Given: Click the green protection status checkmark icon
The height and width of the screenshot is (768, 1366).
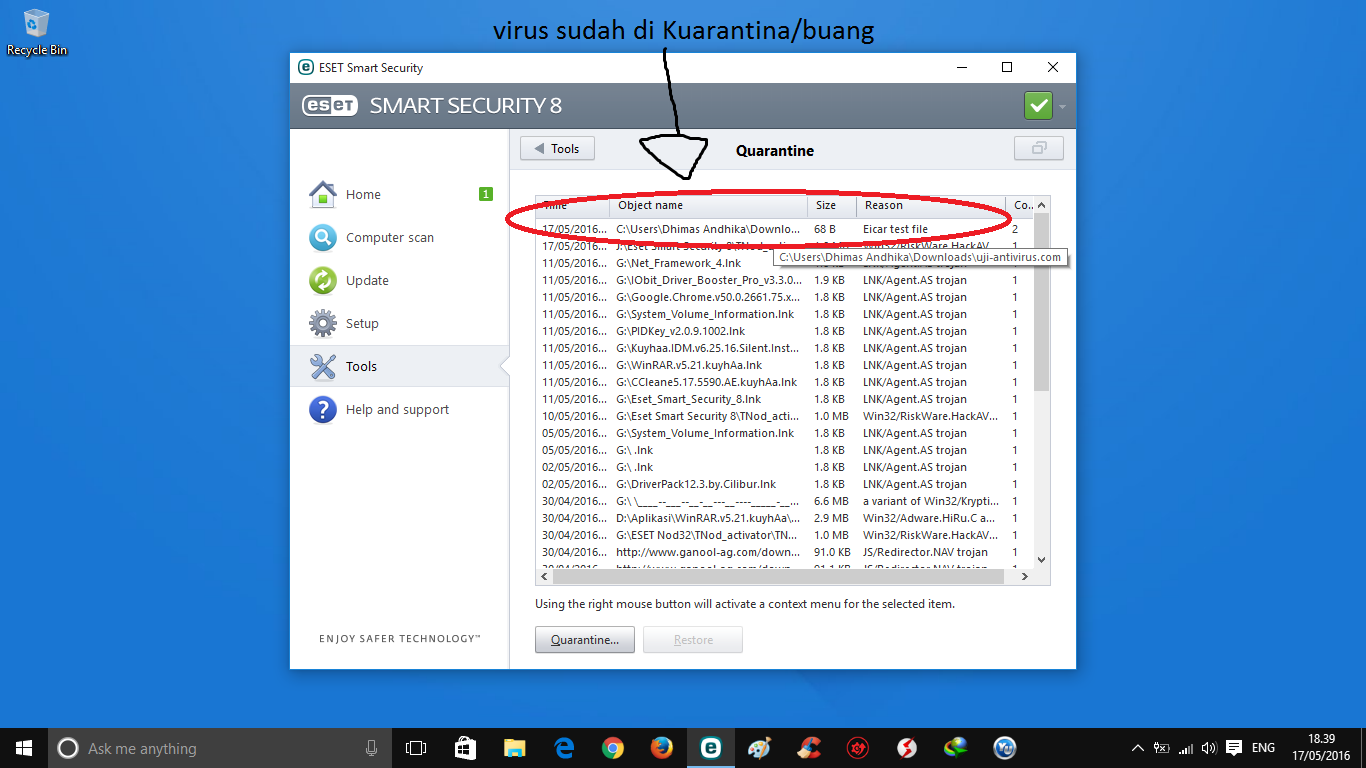Looking at the screenshot, I should [1038, 105].
